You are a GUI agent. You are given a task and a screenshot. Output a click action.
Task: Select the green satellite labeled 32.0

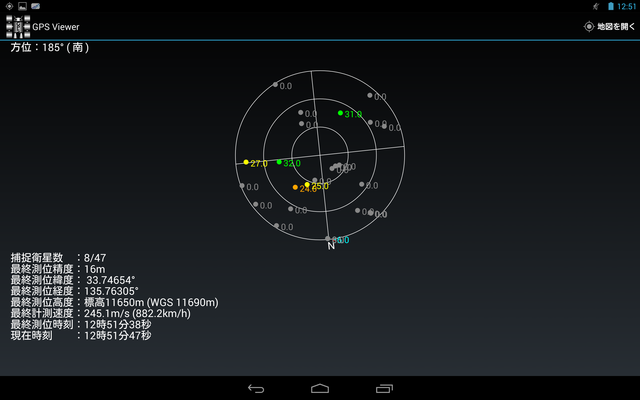pos(279,162)
